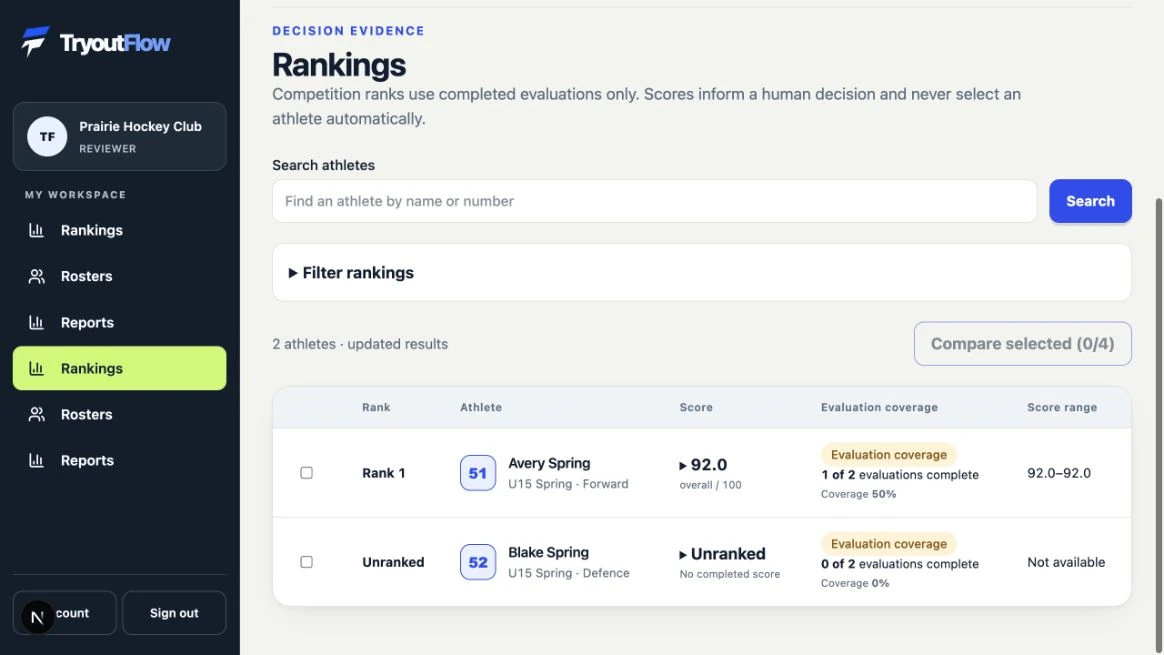Click the No completed score text
1164x655 pixels.
[x=729, y=574]
